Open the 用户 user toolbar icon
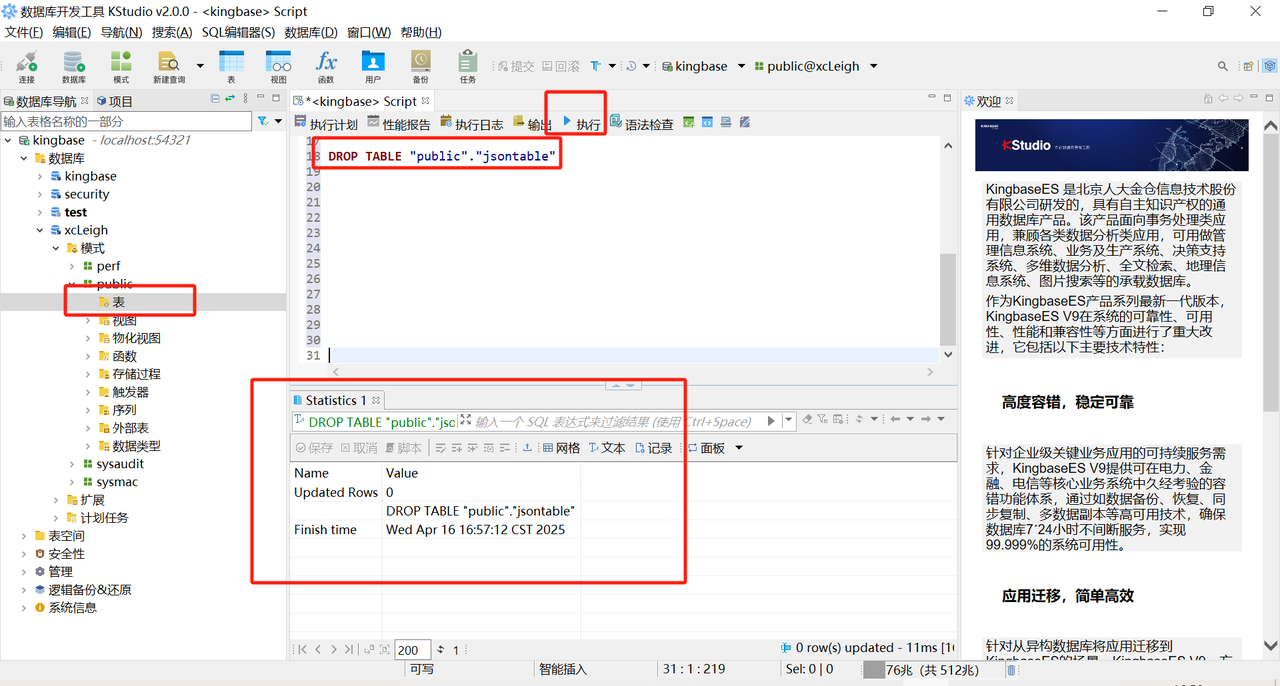This screenshot has width=1280, height=686. tap(373, 66)
